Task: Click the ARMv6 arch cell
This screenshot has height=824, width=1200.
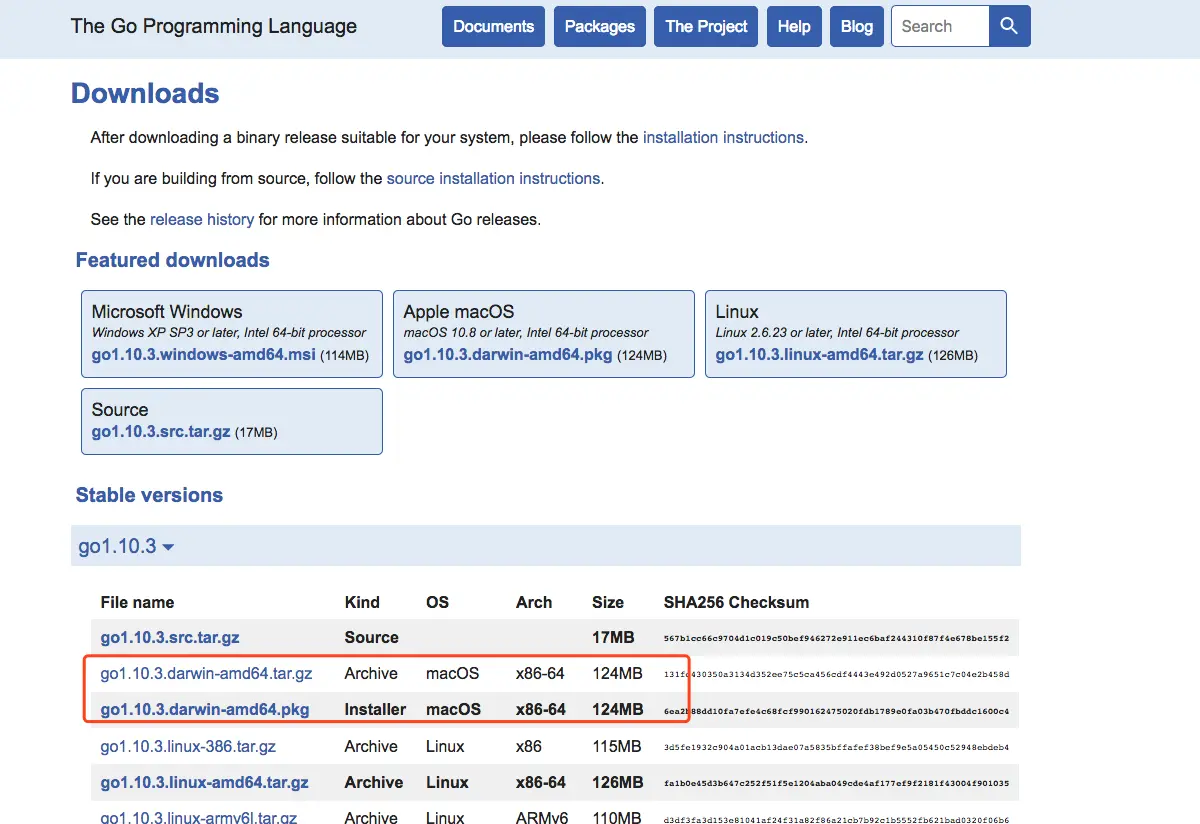Action: 541,817
